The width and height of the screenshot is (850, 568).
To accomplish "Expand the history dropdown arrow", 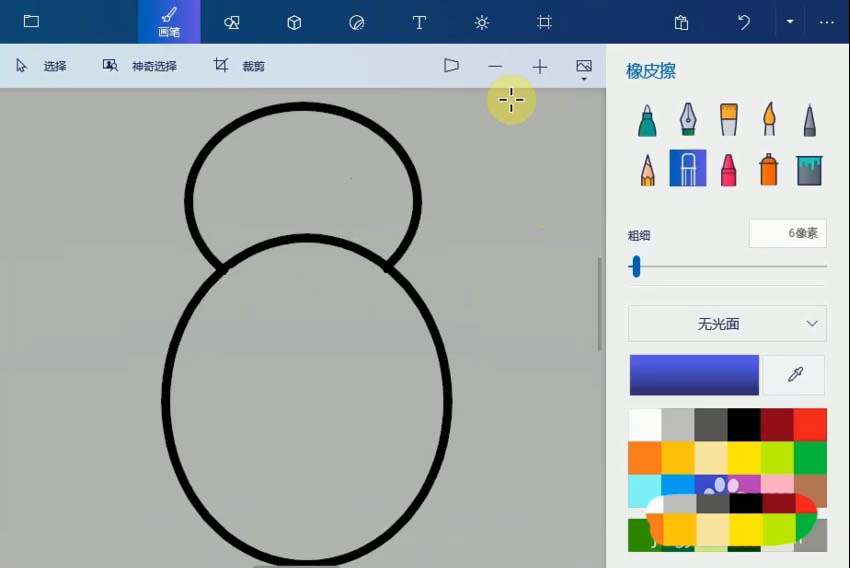I will 790,22.
